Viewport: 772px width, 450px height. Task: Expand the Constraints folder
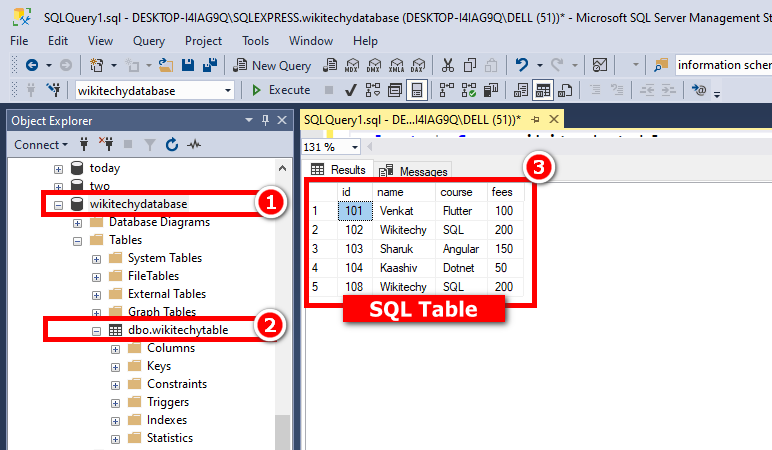pyautogui.click(x=115, y=386)
